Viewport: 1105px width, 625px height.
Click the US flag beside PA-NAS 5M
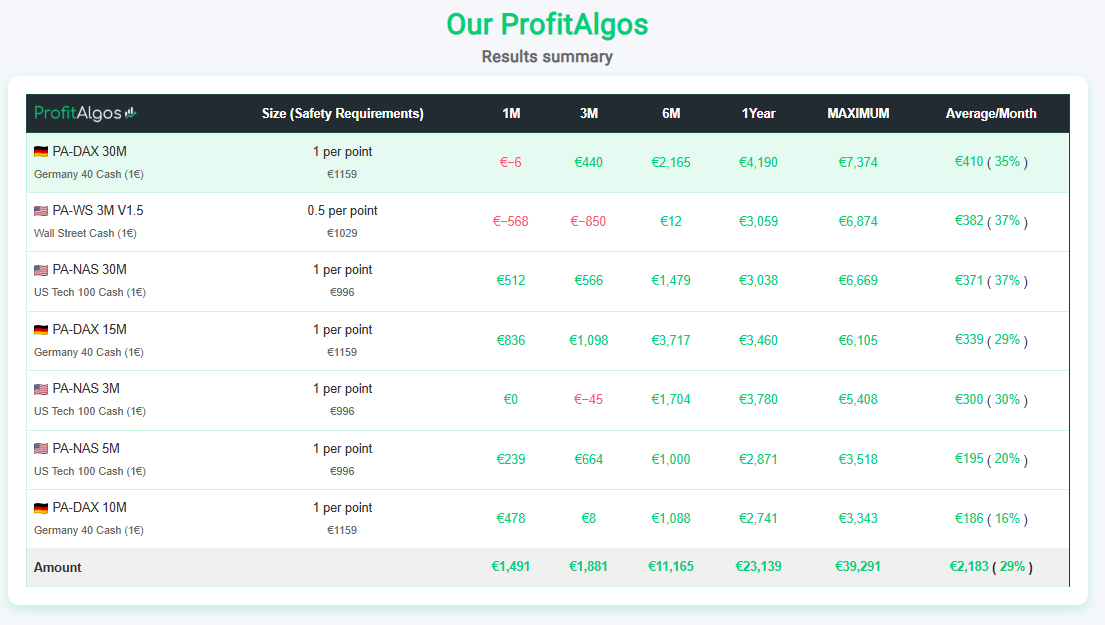pos(41,448)
